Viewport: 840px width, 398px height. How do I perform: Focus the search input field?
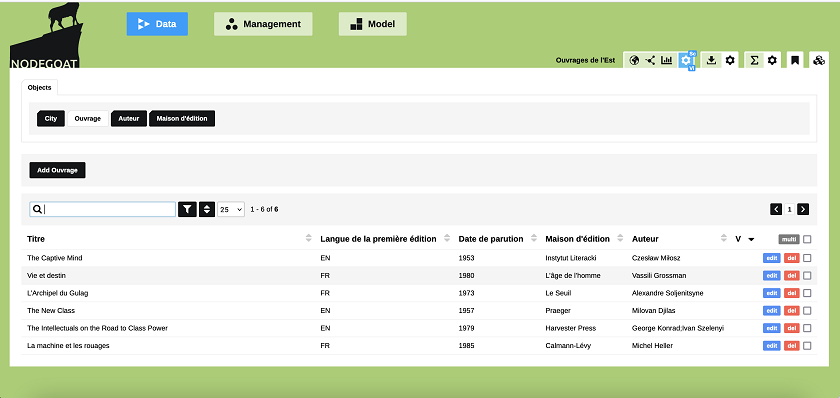point(103,209)
